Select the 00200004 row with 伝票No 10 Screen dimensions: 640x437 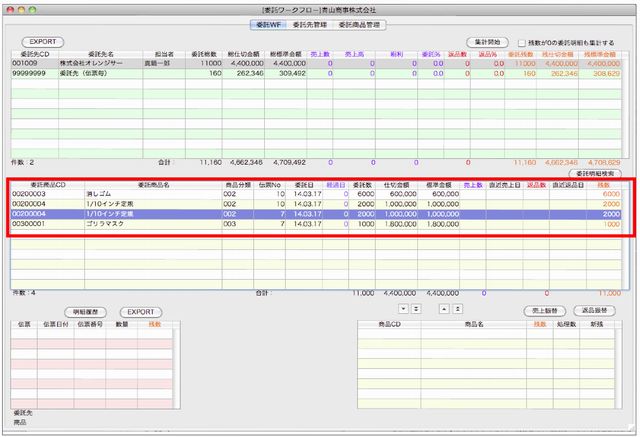tap(316, 204)
